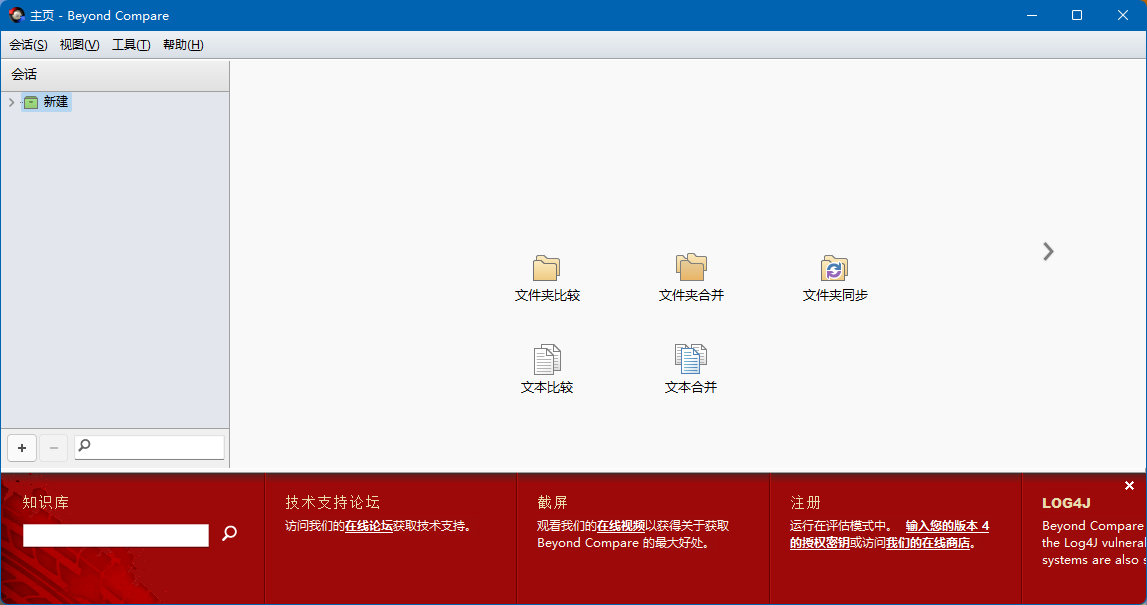The width and height of the screenshot is (1147, 605).
Task: Close the red tips banner
Action: pyautogui.click(x=1129, y=486)
